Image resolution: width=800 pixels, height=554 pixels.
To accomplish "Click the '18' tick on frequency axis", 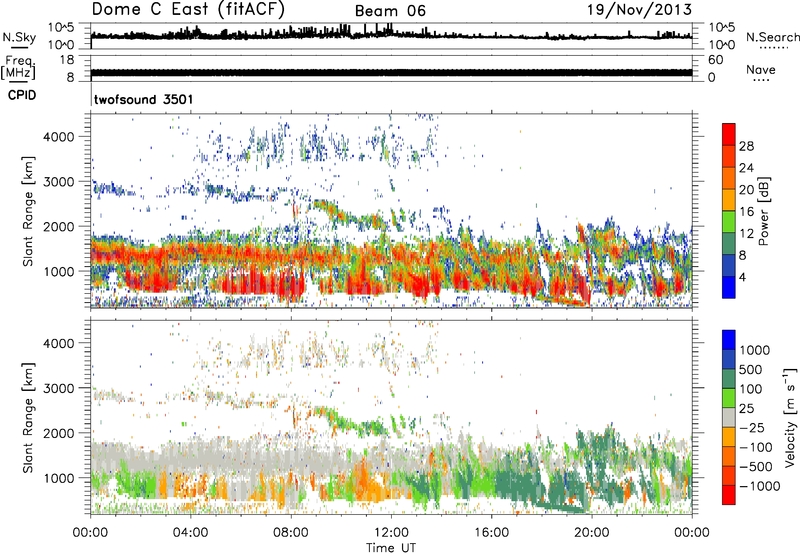I will pyautogui.click(x=67, y=60).
